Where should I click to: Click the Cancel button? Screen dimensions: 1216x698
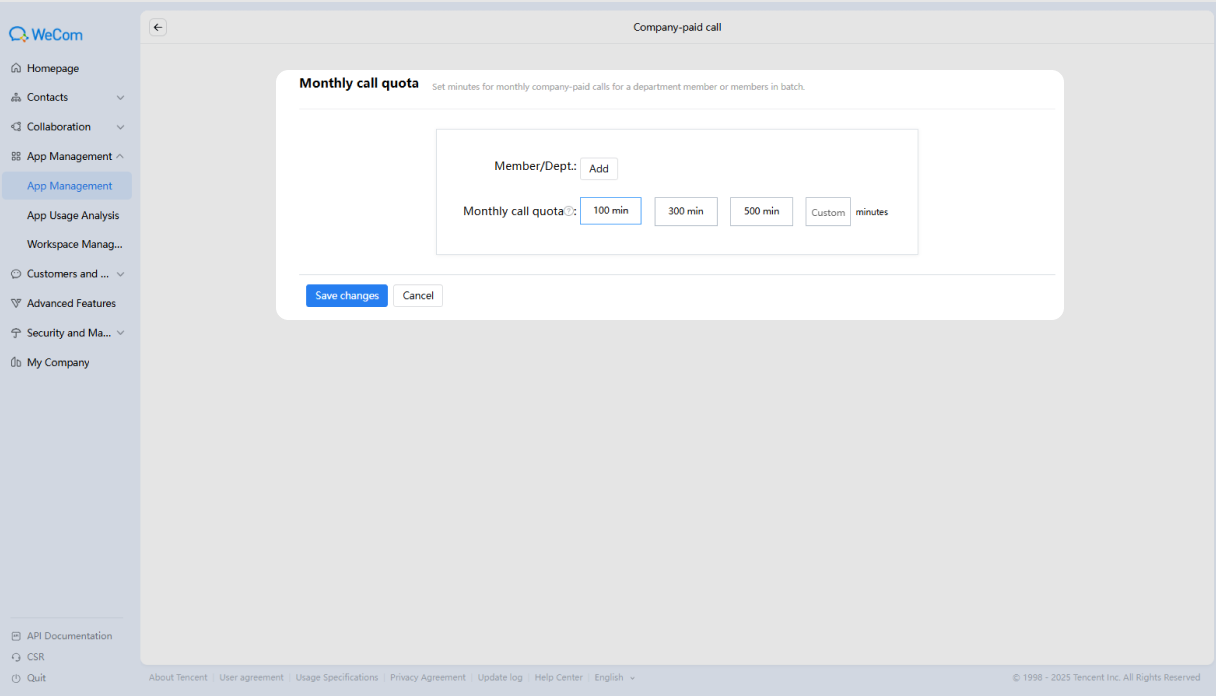point(418,296)
